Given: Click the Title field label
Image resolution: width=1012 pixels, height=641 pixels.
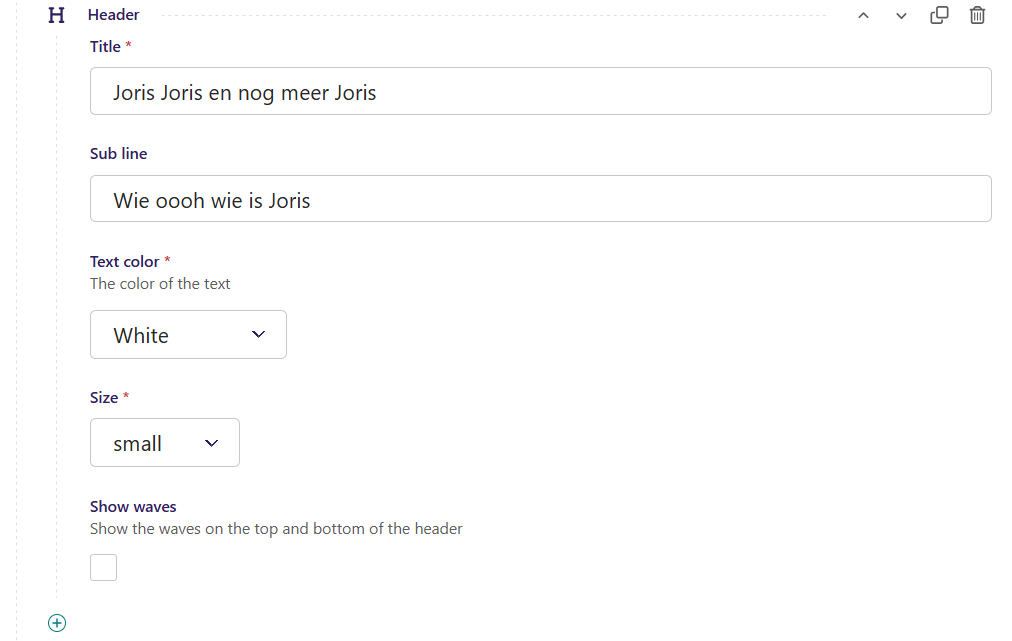Looking at the screenshot, I should point(105,46).
